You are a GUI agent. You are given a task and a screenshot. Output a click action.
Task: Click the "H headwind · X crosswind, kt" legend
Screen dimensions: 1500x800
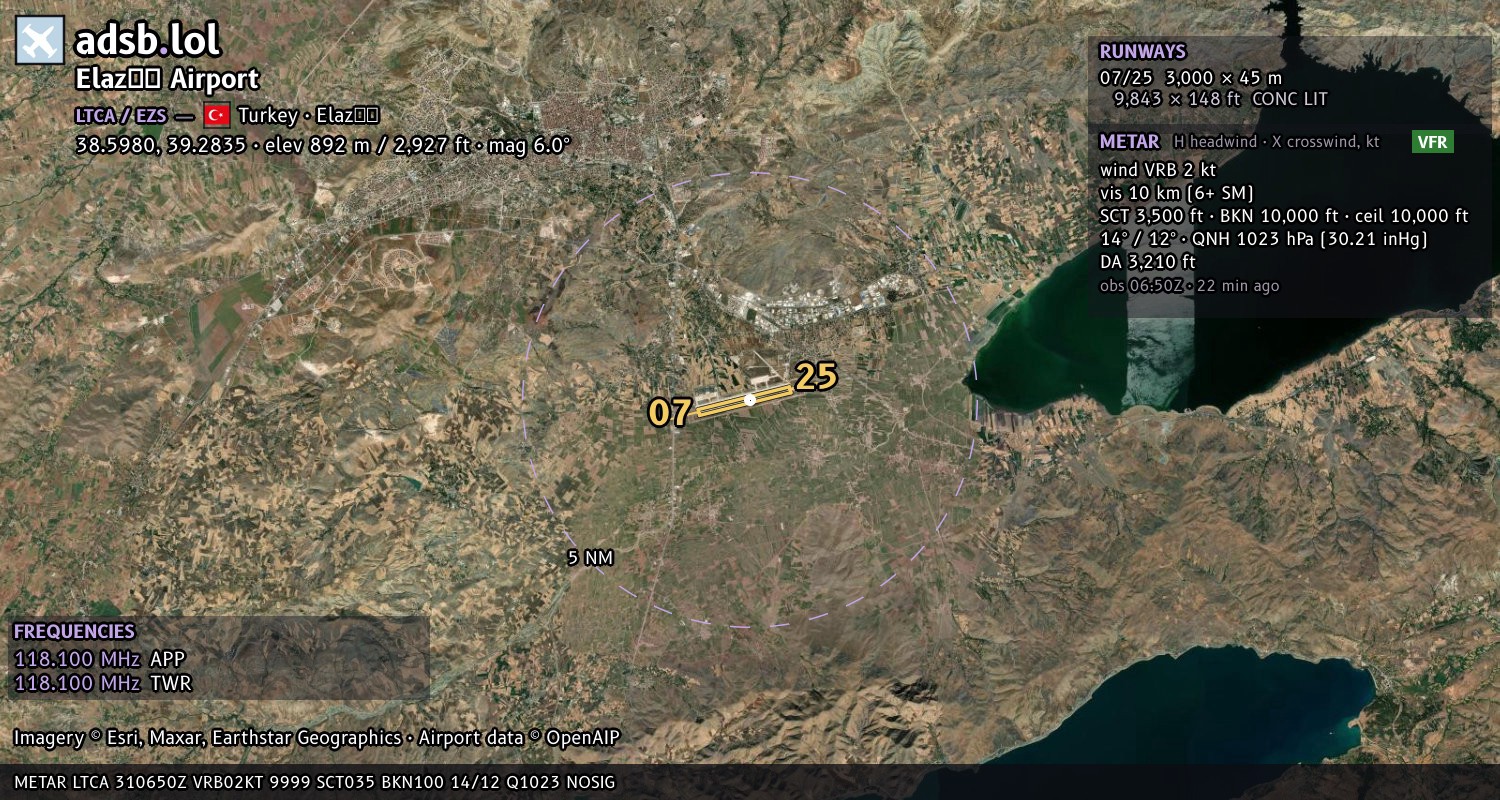pyautogui.click(x=1276, y=142)
